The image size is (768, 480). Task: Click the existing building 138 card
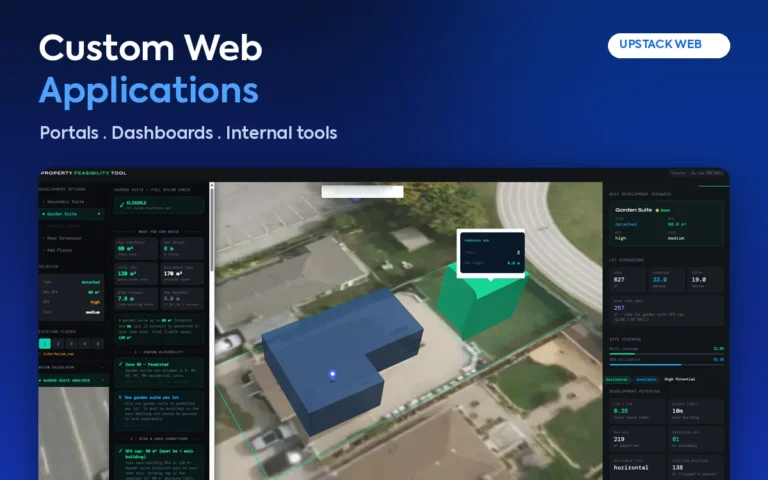point(696,468)
